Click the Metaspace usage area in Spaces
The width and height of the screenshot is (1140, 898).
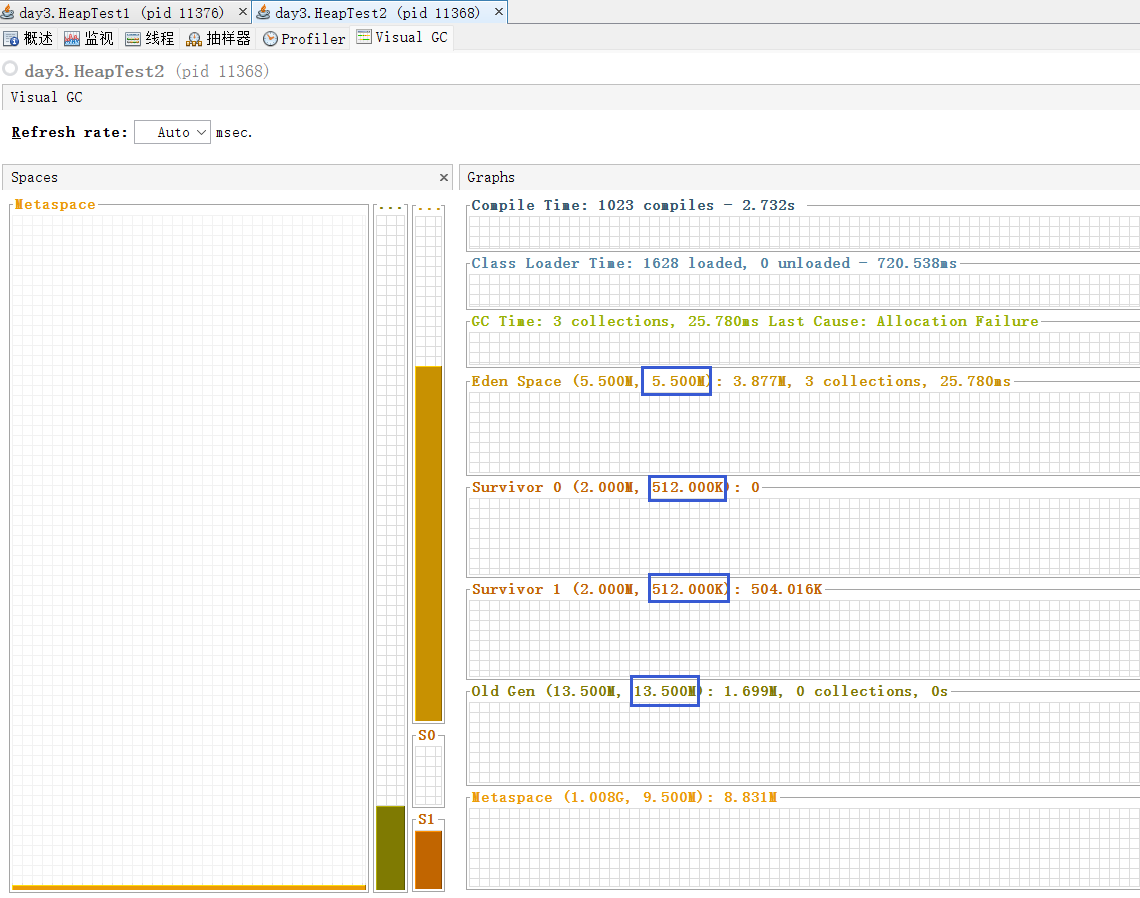click(190, 550)
